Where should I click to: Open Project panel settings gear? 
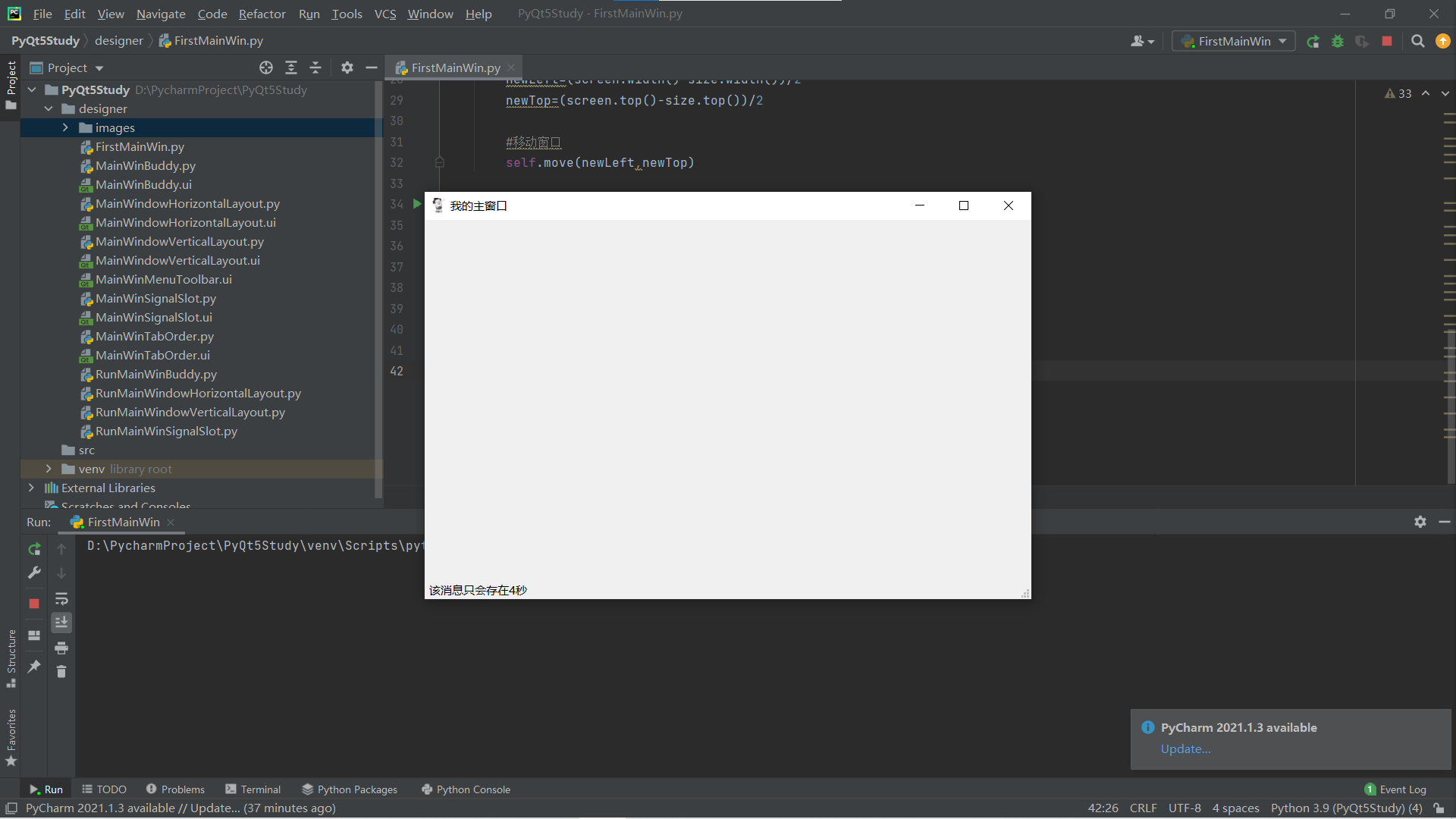pos(347,67)
